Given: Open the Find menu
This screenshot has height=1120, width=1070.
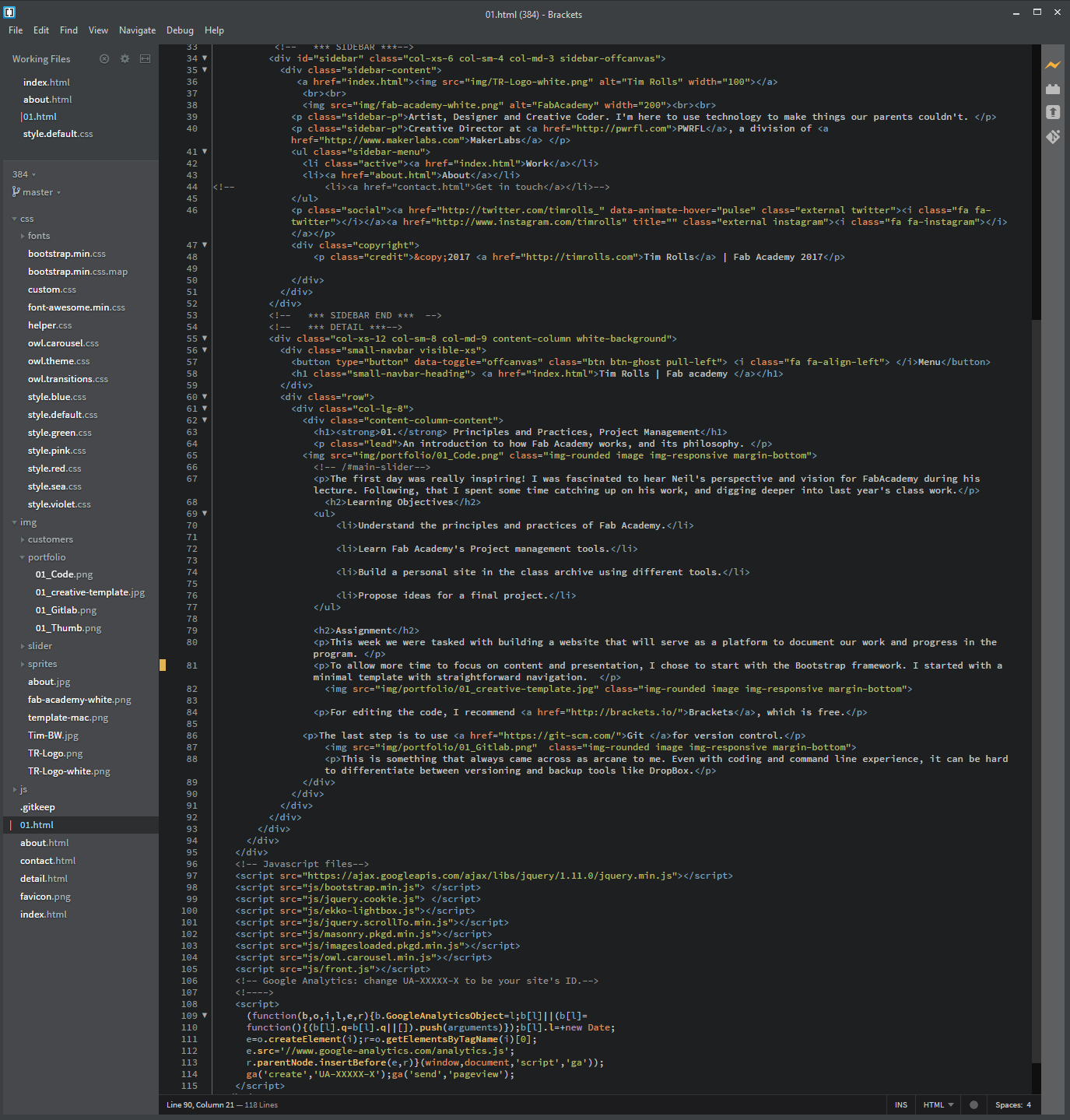Looking at the screenshot, I should (x=68, y=30).
